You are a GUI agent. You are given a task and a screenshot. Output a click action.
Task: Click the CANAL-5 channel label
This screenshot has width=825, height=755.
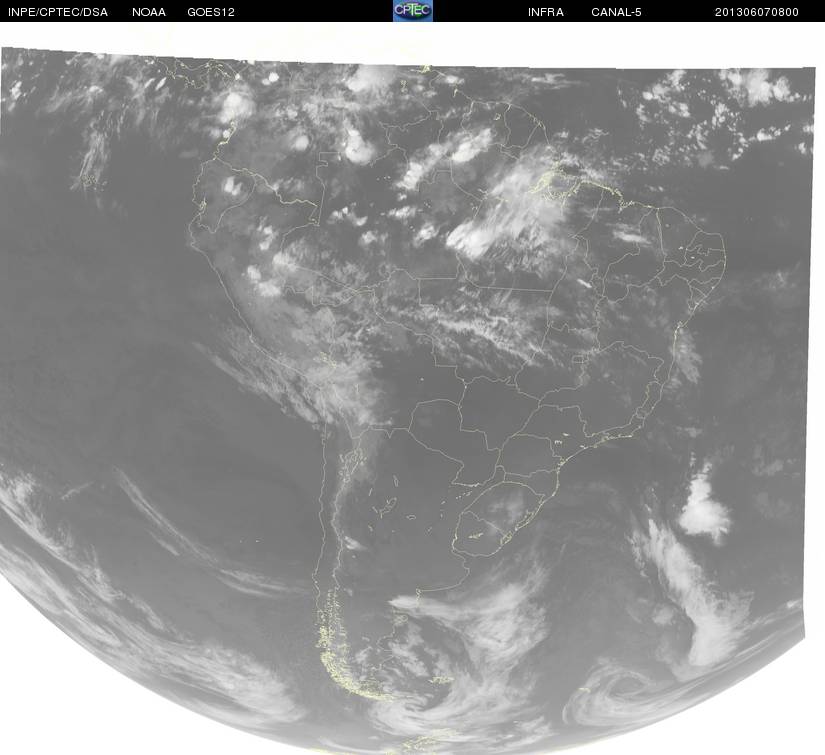[616, 12]
